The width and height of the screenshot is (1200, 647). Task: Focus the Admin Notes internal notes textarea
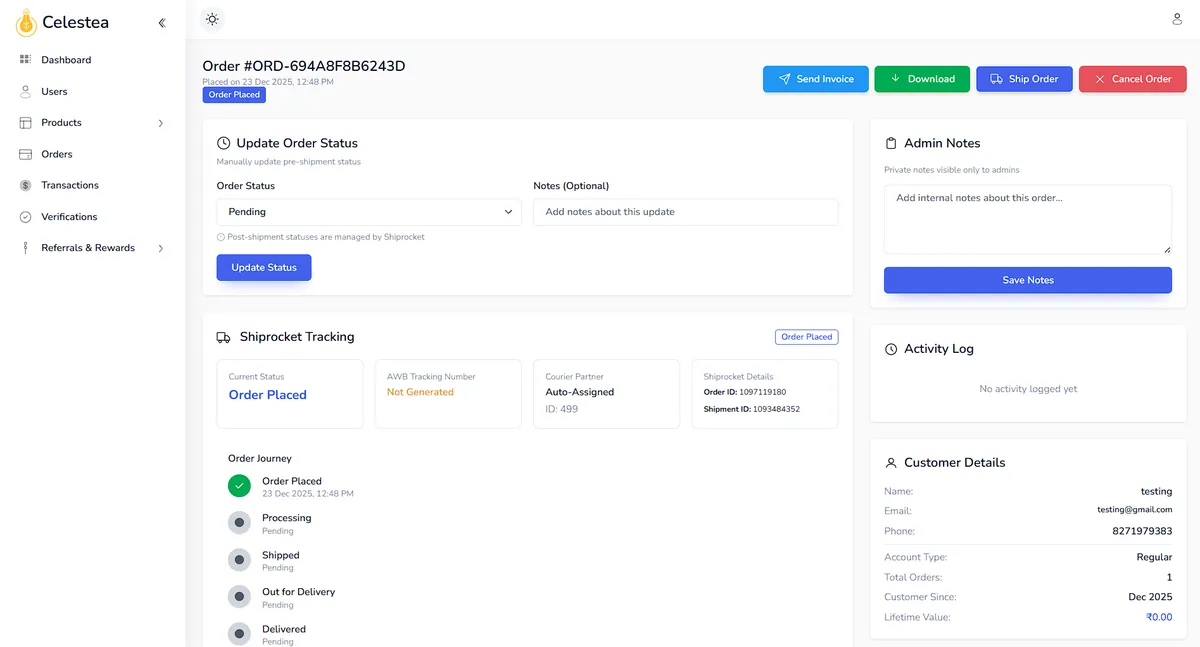[1028, 219]
